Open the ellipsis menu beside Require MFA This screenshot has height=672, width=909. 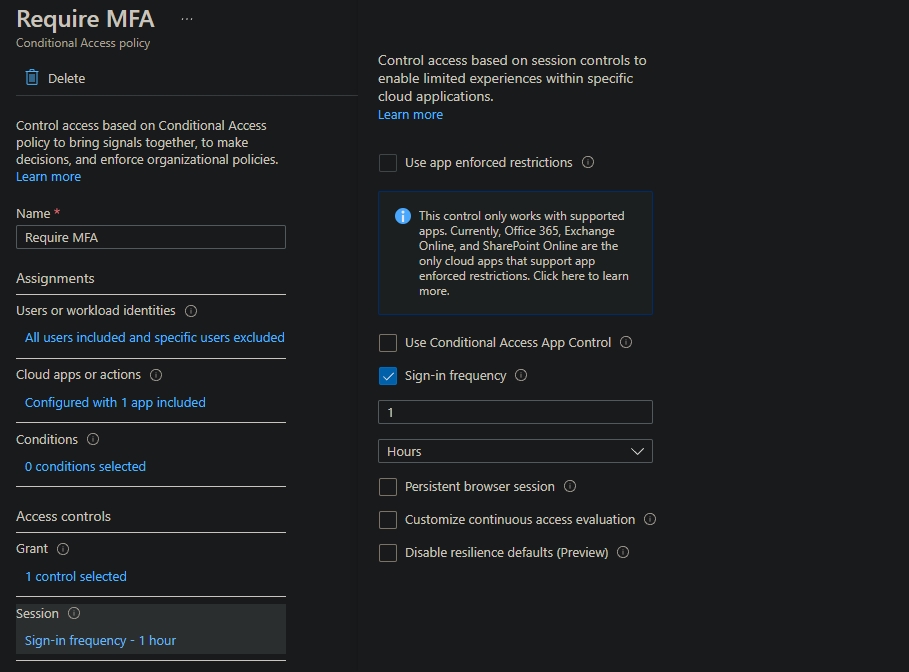pos(187,19)
